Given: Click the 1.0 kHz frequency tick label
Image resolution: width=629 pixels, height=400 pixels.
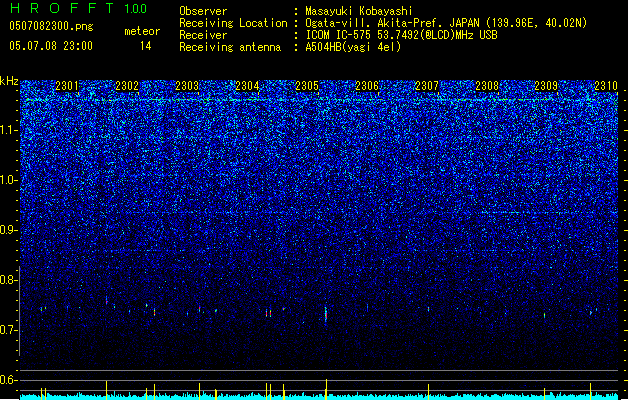Looking at the screenshot, I should (9, 180).
